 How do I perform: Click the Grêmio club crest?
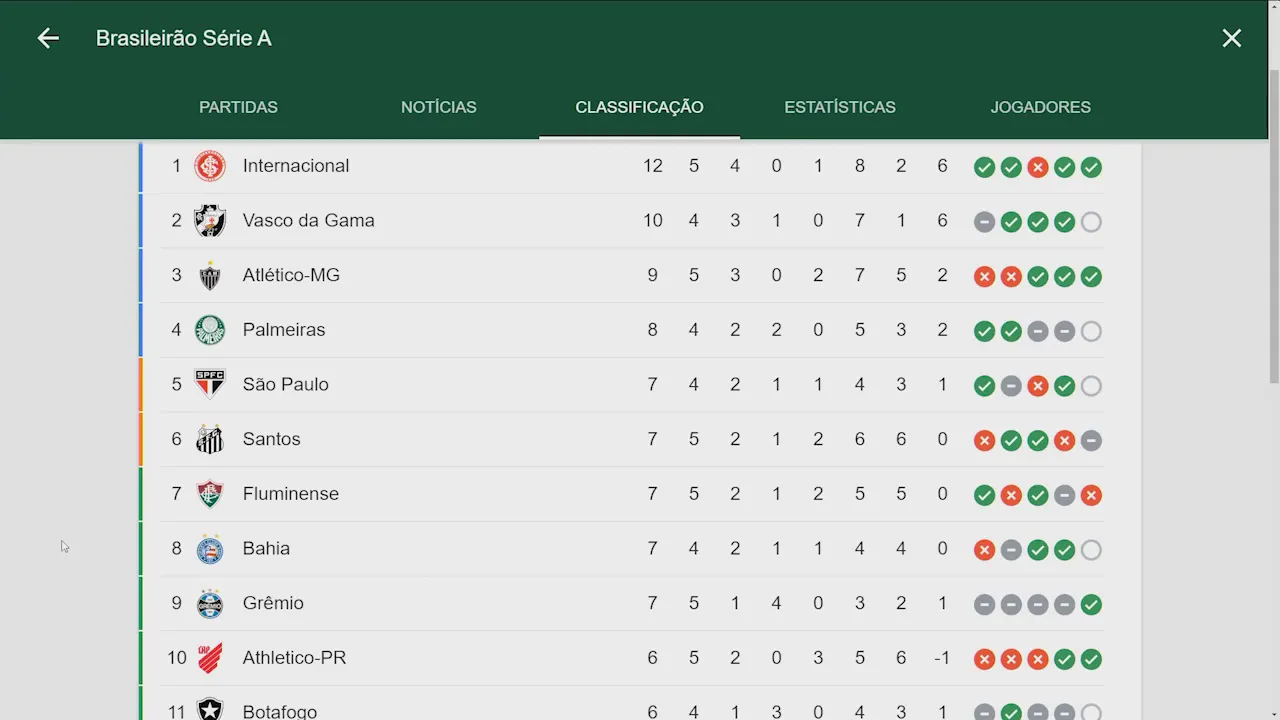click(x=210, y=603)
